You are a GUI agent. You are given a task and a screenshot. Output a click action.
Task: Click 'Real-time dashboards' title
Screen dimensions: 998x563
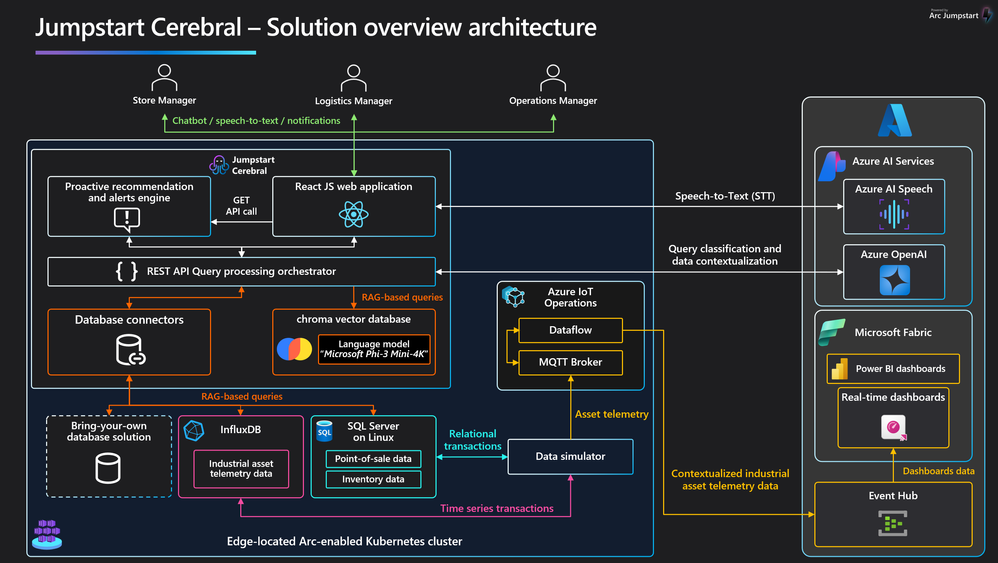point(893,397)
